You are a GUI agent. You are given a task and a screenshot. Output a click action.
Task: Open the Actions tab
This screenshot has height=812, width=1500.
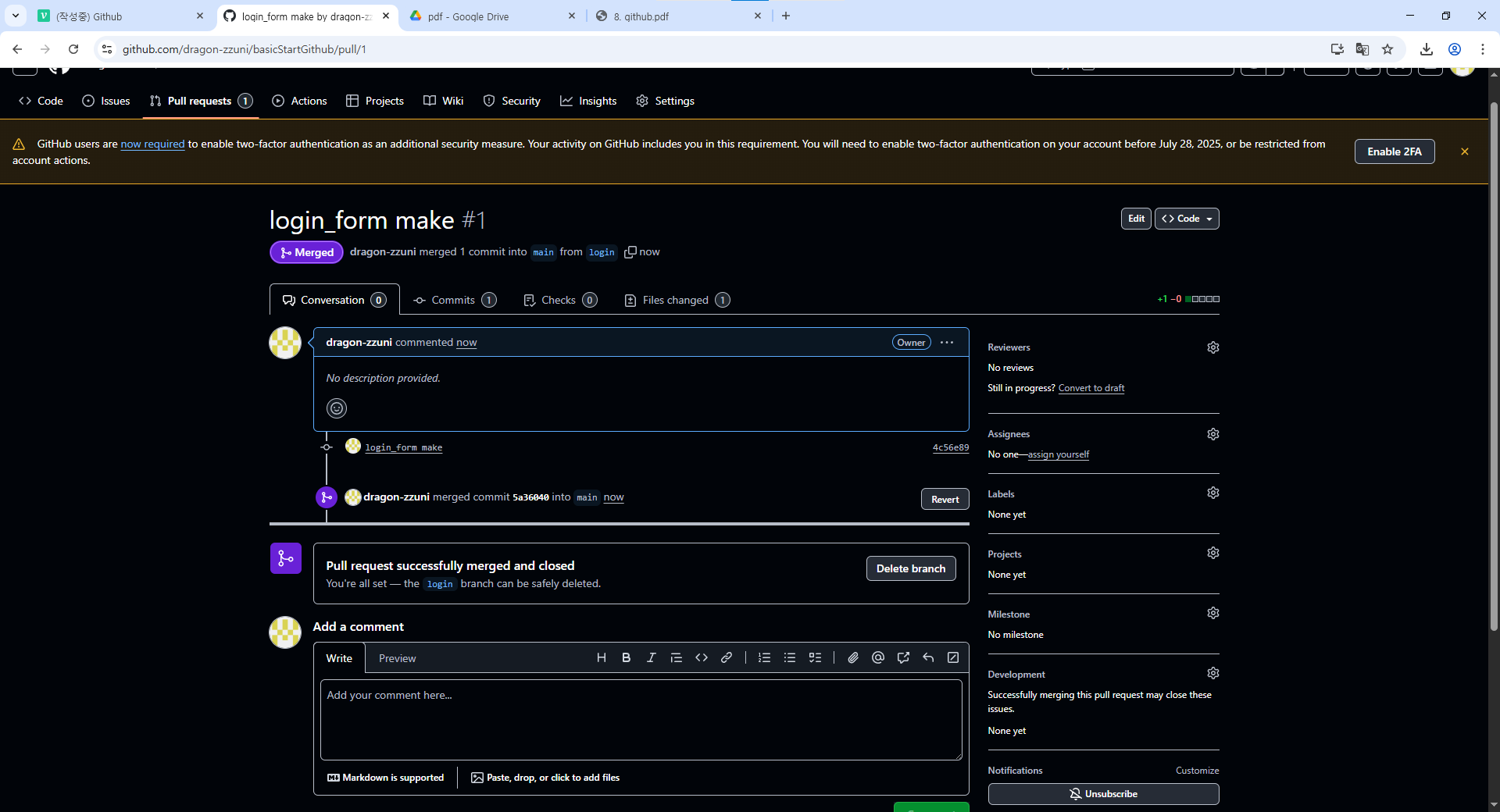click(x=299, y=101)
